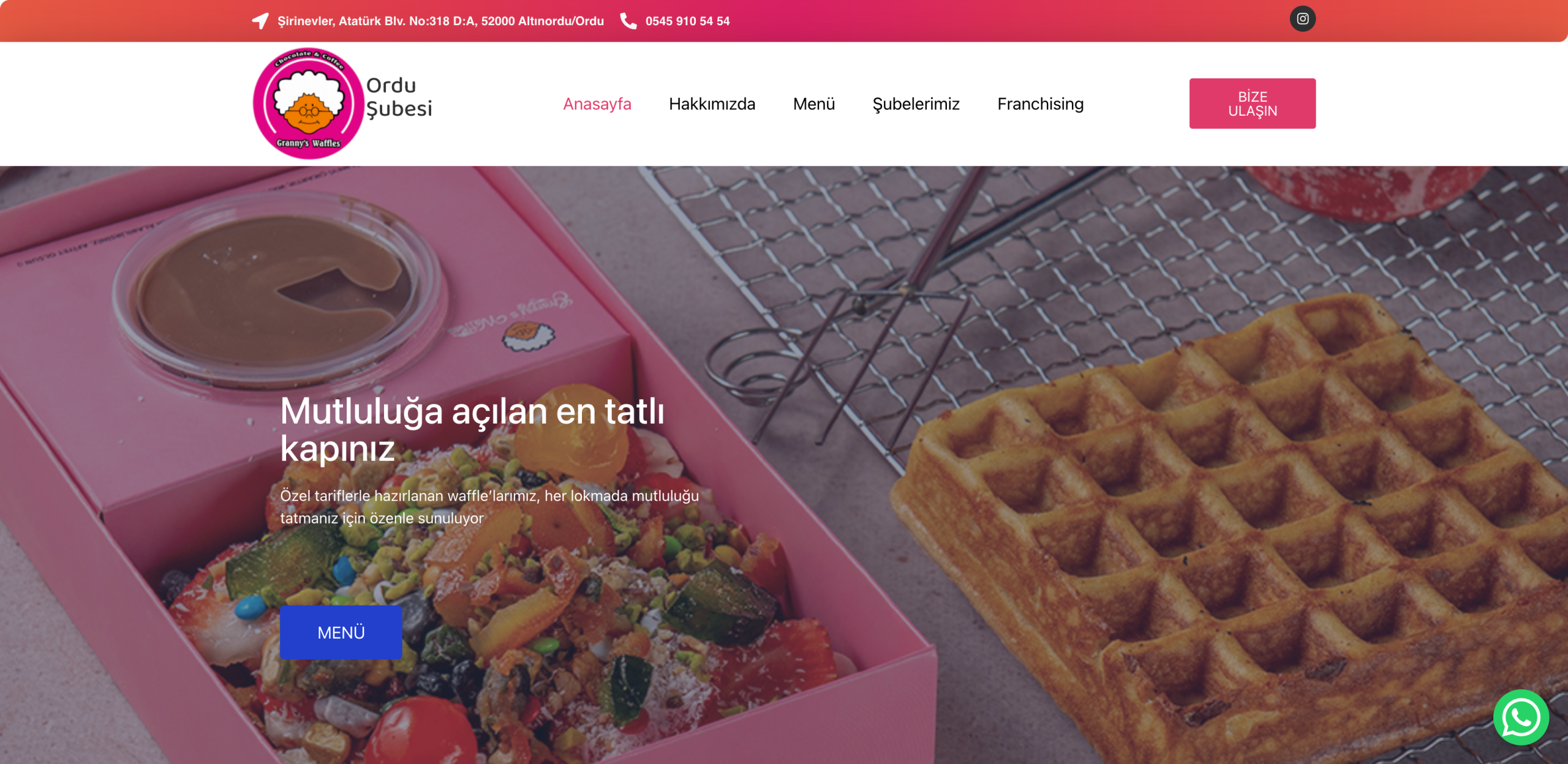Image resolution: width=1568 pixels, height=764 pixels.
Task: Click the Ordu Şubesi branch title
Action: click(399, 97)
